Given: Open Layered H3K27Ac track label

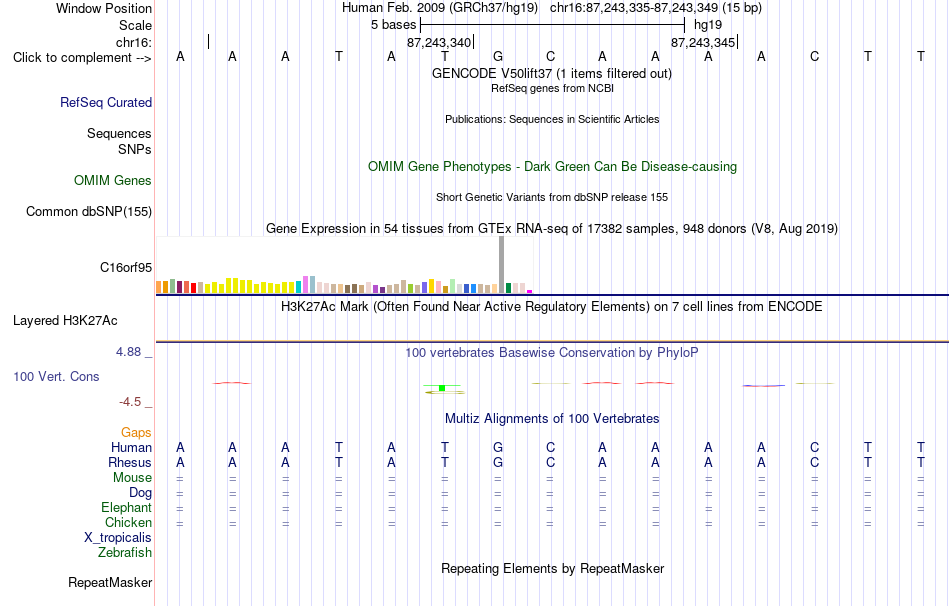Looking at the screenshot, I should [x=65, y=321].
